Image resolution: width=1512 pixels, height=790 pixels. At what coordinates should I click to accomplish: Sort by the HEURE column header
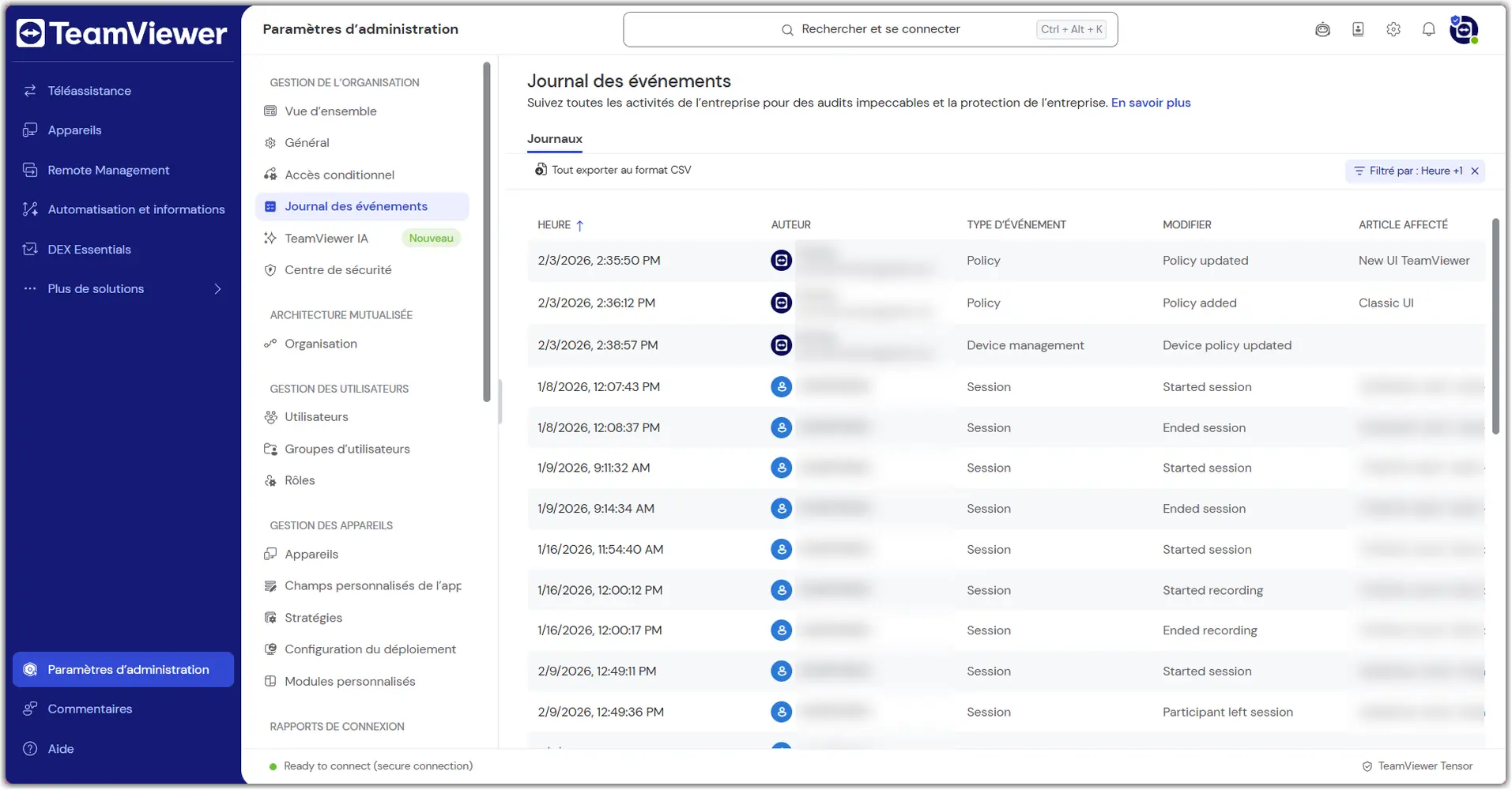click(x=560, y=225)
